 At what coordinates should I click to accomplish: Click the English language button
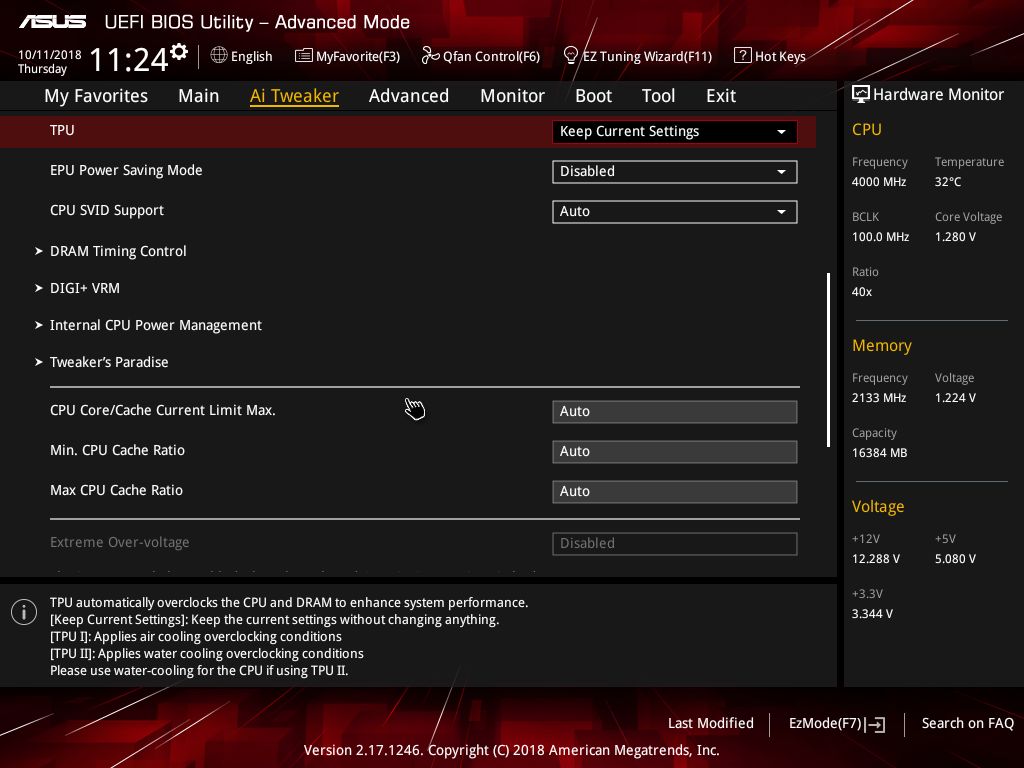(x=242, y=56)
